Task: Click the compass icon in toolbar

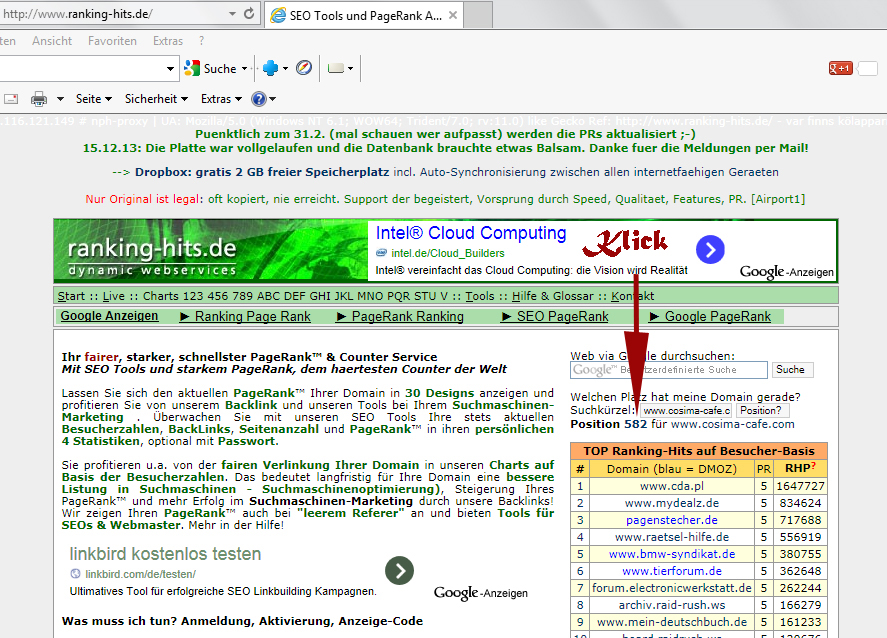Action: [x=304, y=69]
